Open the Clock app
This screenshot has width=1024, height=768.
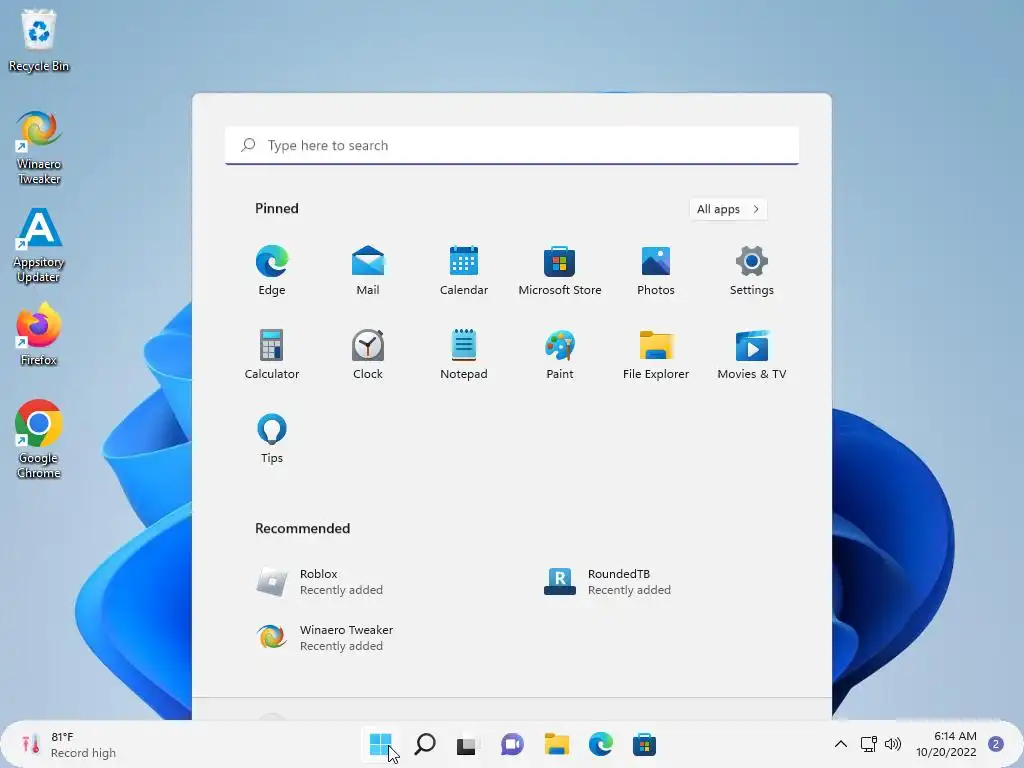click(368, 355)
